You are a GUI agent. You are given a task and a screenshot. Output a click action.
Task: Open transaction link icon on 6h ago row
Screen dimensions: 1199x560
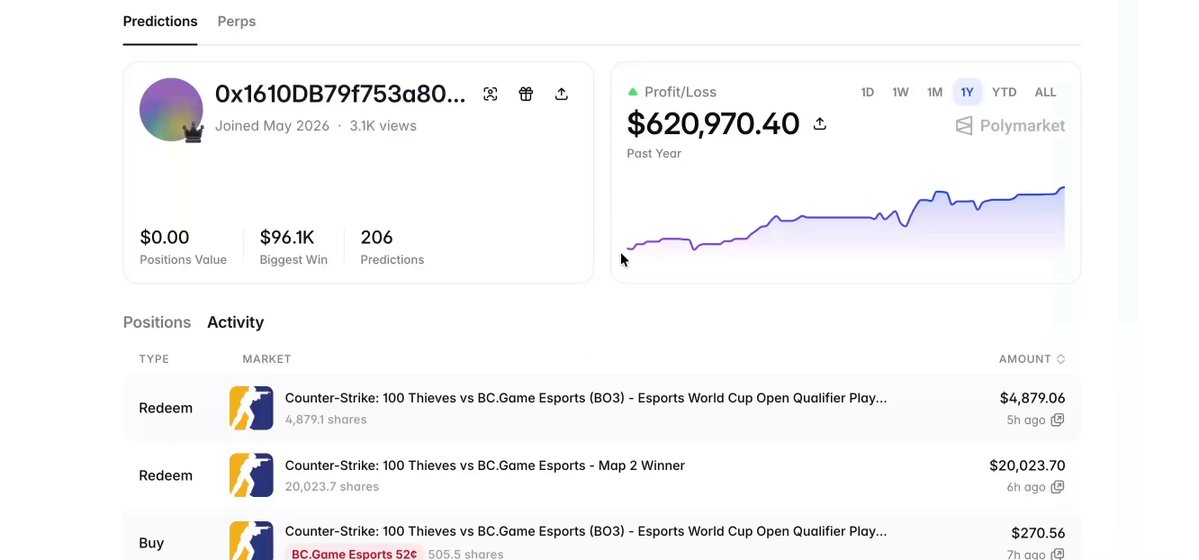(1058, 487)
